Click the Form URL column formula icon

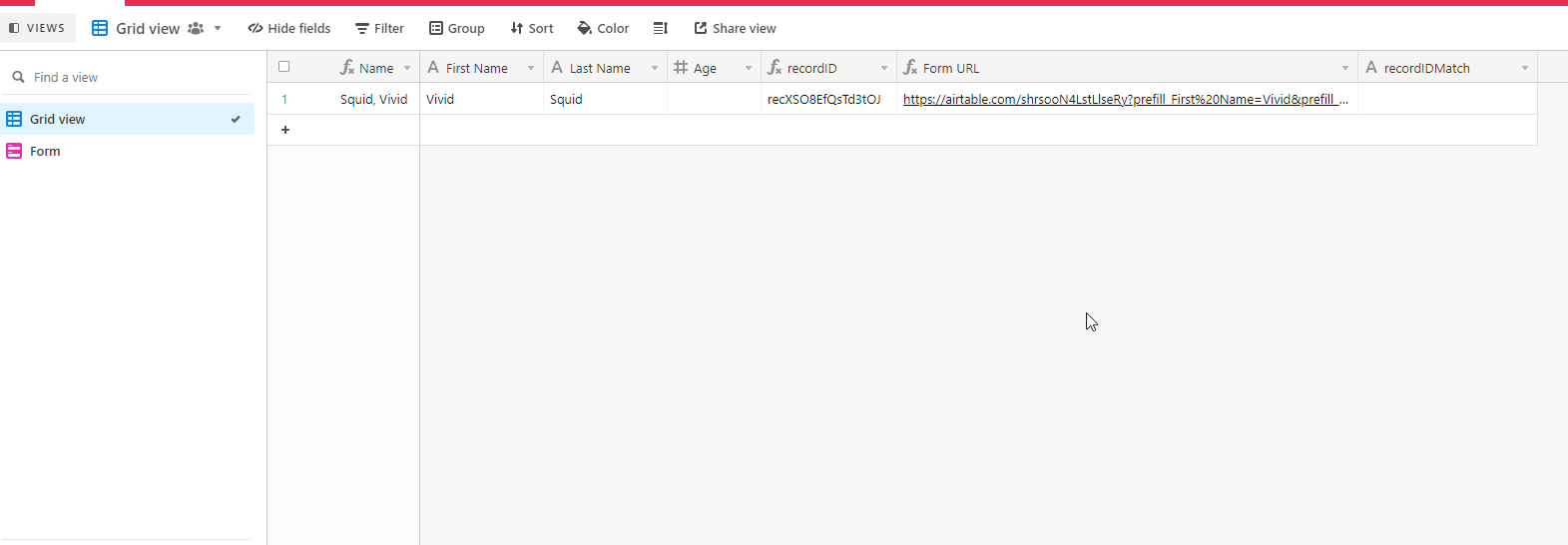910,67
